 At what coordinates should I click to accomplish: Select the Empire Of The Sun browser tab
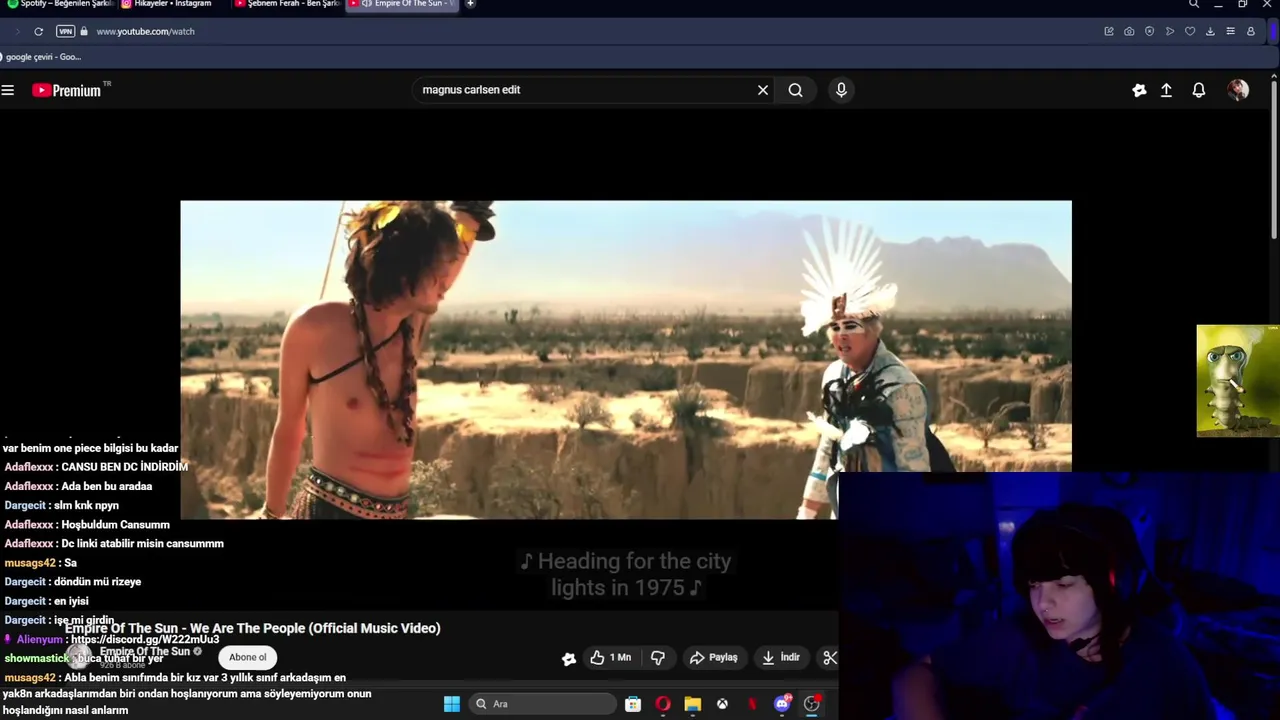(x=402, y=4)
